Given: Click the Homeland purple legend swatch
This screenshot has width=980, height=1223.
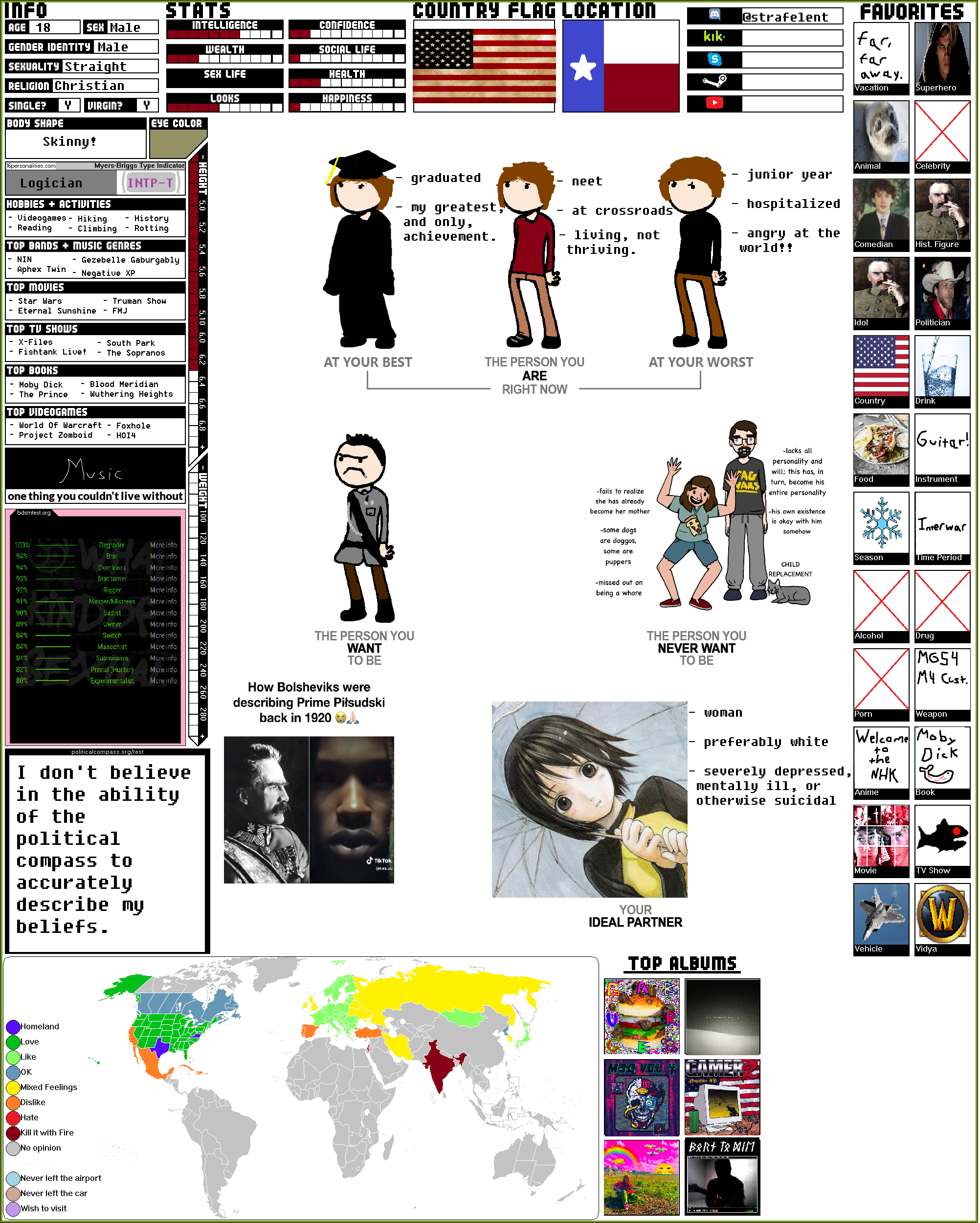Looking at the screenshot, I should pyautogui.click(x=13, y=1027).
